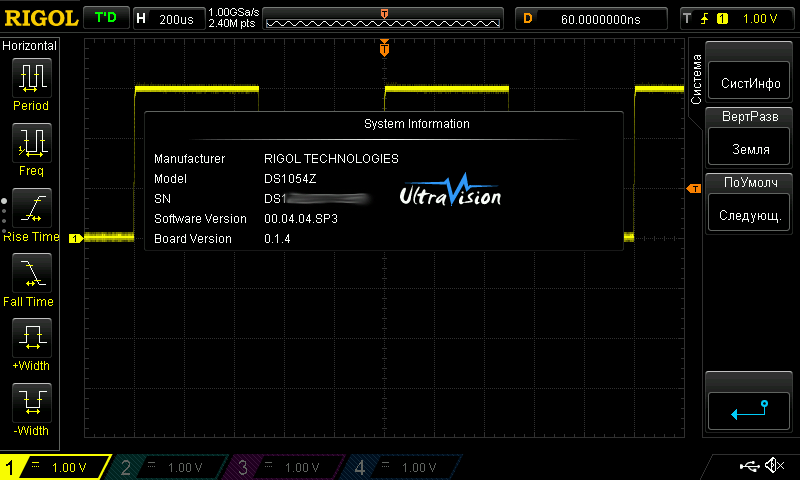800x480 pixels.
Task: Click the RIGOL TECHNOLOGIES manufacturer value
Action: 331,159
